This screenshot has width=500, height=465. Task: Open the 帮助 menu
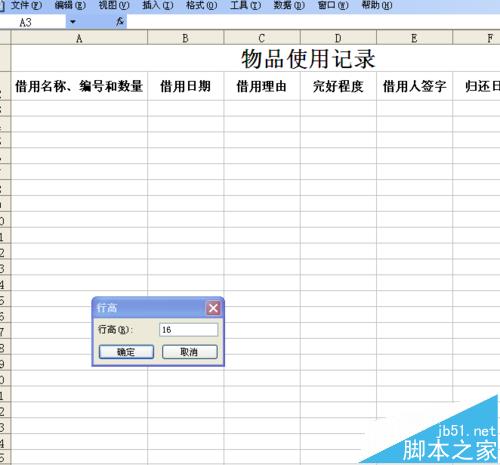[377, 5]
